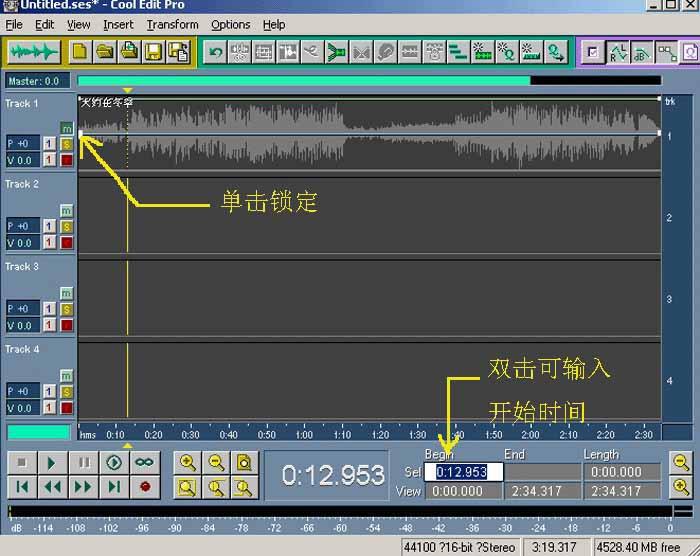The height and width of the screenshot is (556, 700).
Task: Open Track 2 record device button
Action: point(49,242)
